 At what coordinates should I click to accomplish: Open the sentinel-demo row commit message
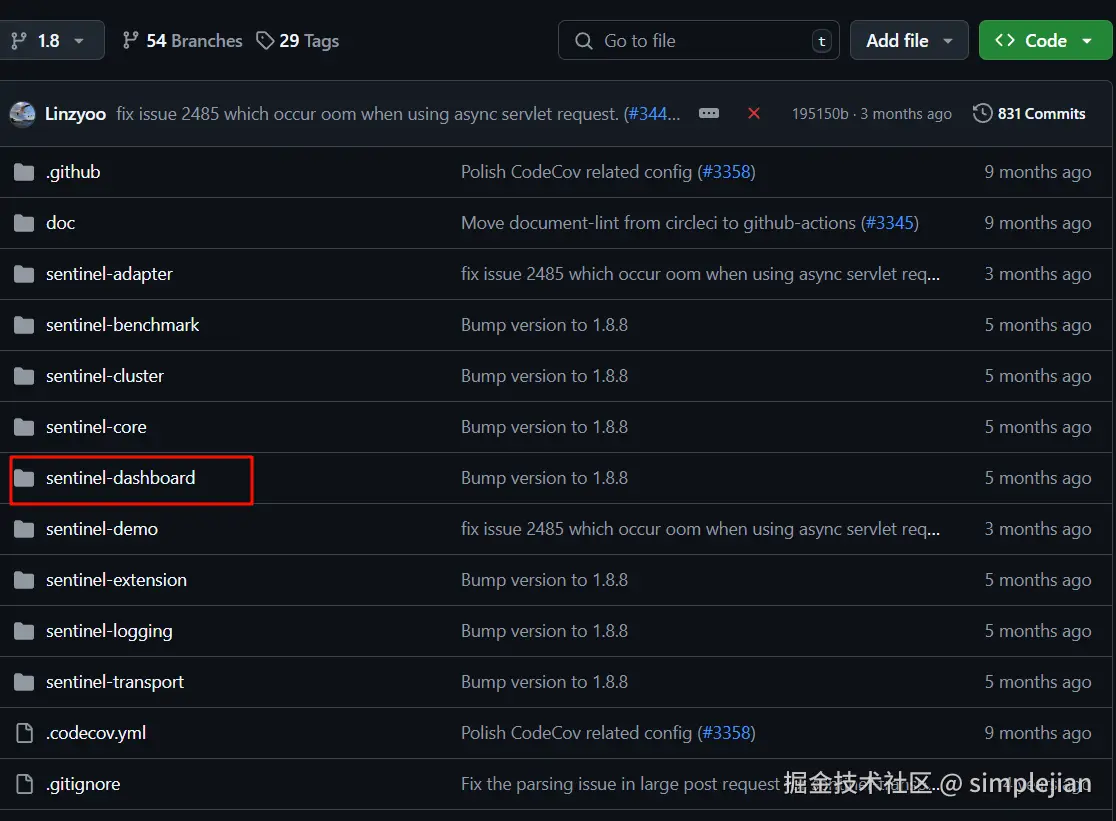coord(700,529)
